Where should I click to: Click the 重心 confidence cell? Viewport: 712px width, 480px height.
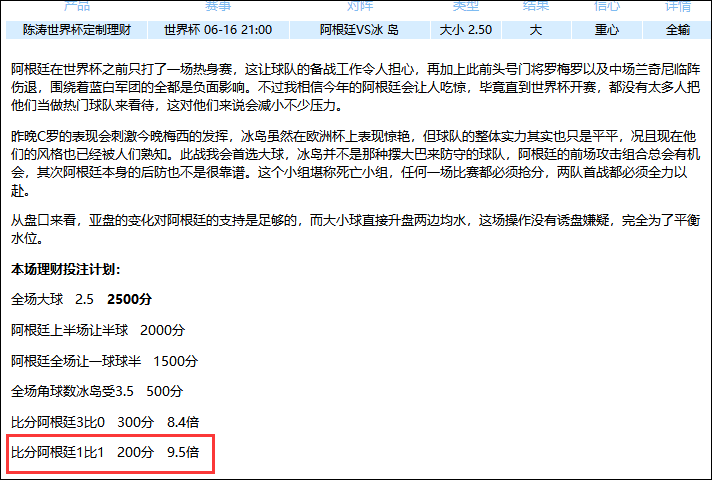[x=607, y=30]
